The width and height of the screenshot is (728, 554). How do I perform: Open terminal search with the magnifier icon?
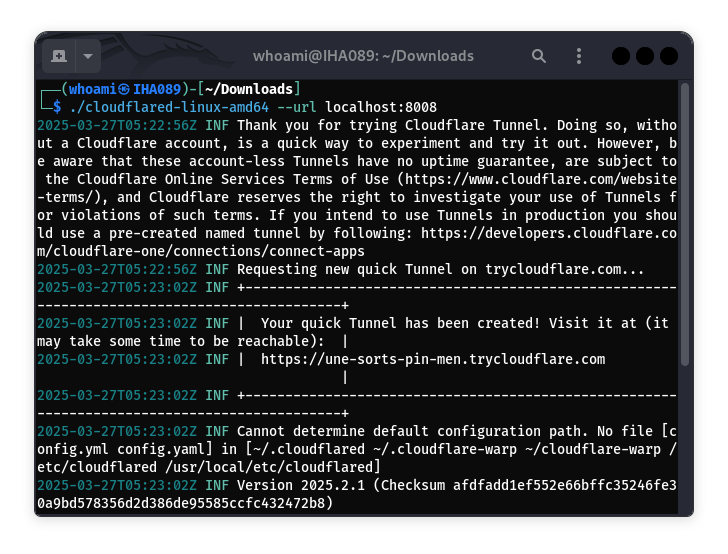[x=539, y=56]
